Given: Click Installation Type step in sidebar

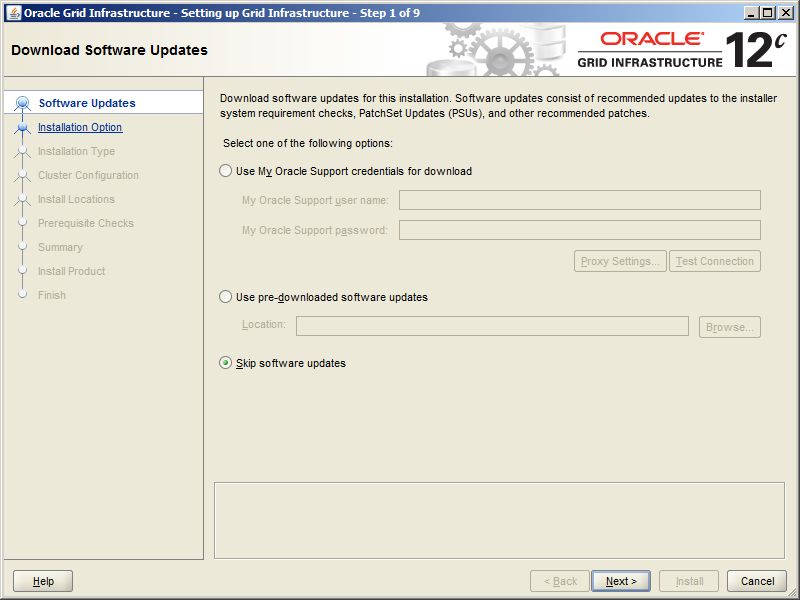Looking at the screenshot, I should point(77,151).
